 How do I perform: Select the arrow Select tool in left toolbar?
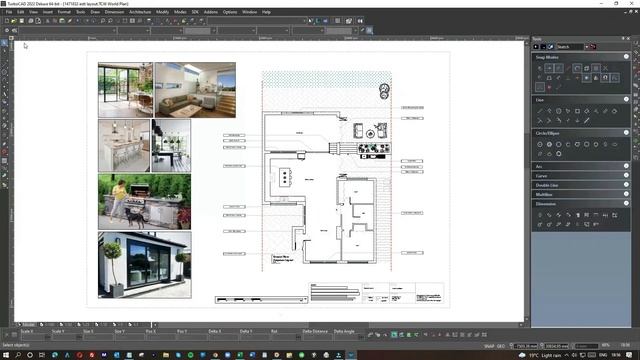point(4,43)
